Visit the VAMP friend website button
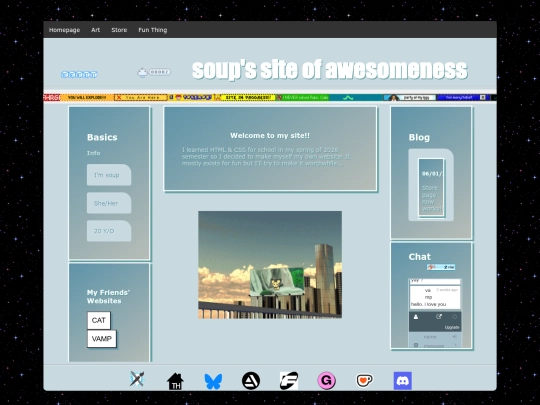 (102, 339)
